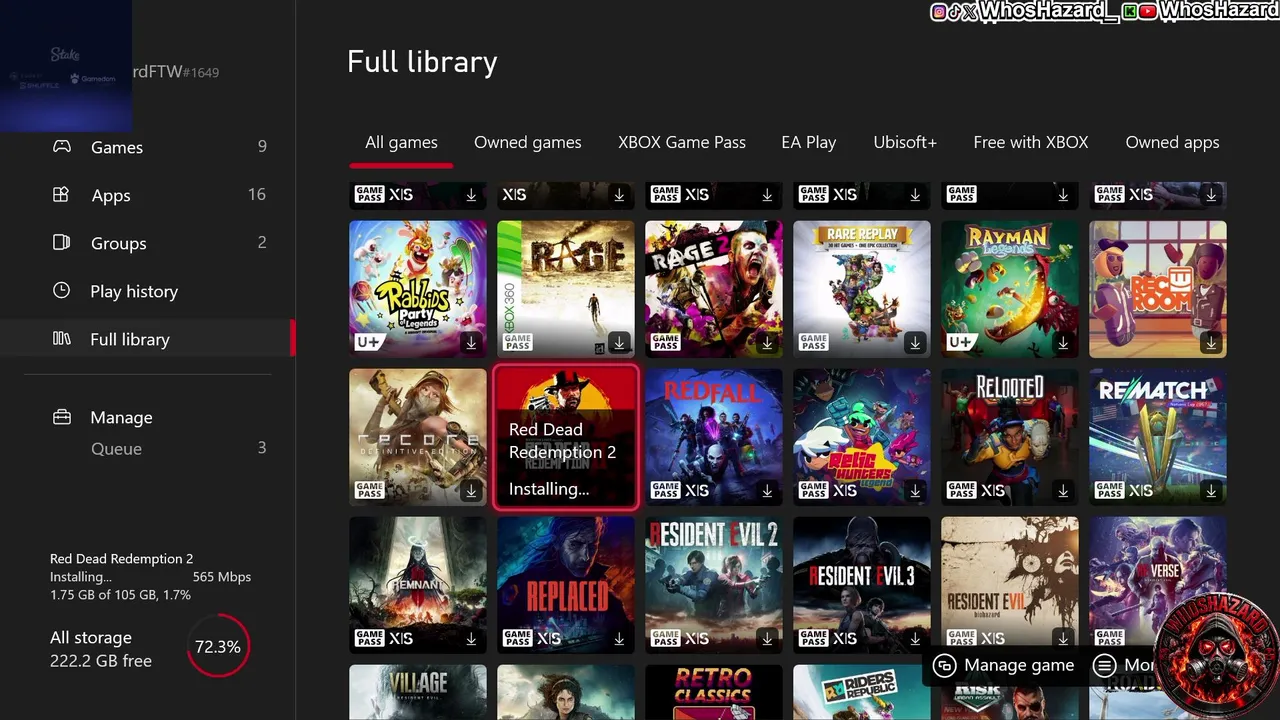
Task: Click the 'All storage' label
Action: [91, 638]
